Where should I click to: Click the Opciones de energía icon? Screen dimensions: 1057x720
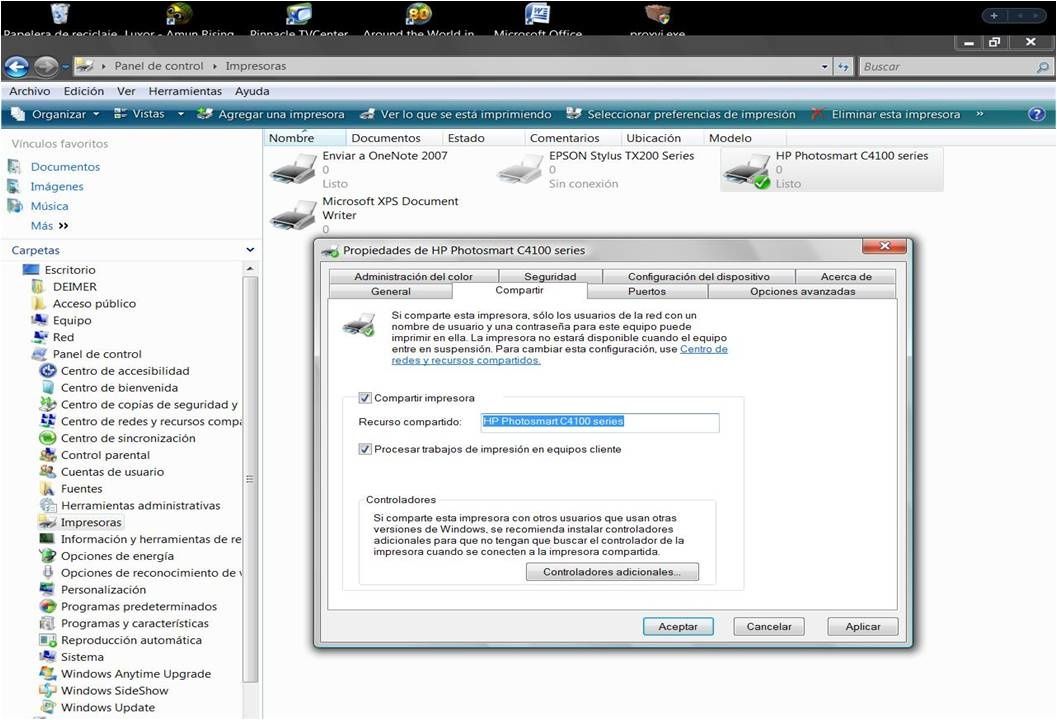(x=48, y=556)
